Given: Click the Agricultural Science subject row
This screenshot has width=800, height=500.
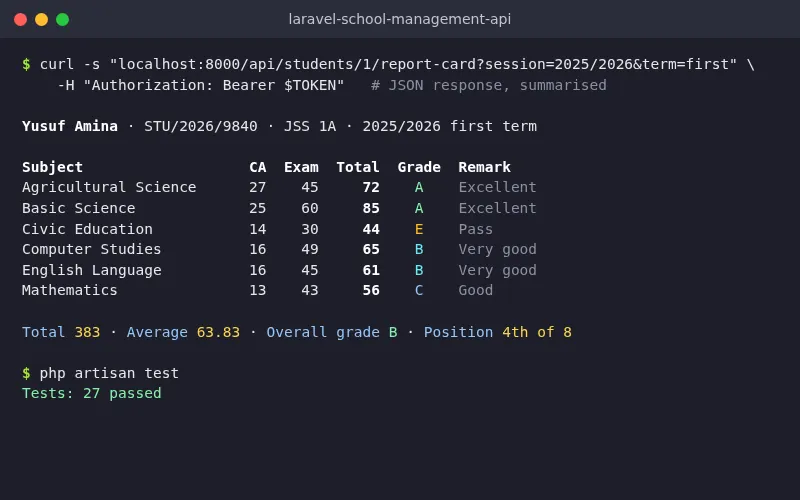Looking at the screenshot, I should point(279,187).
